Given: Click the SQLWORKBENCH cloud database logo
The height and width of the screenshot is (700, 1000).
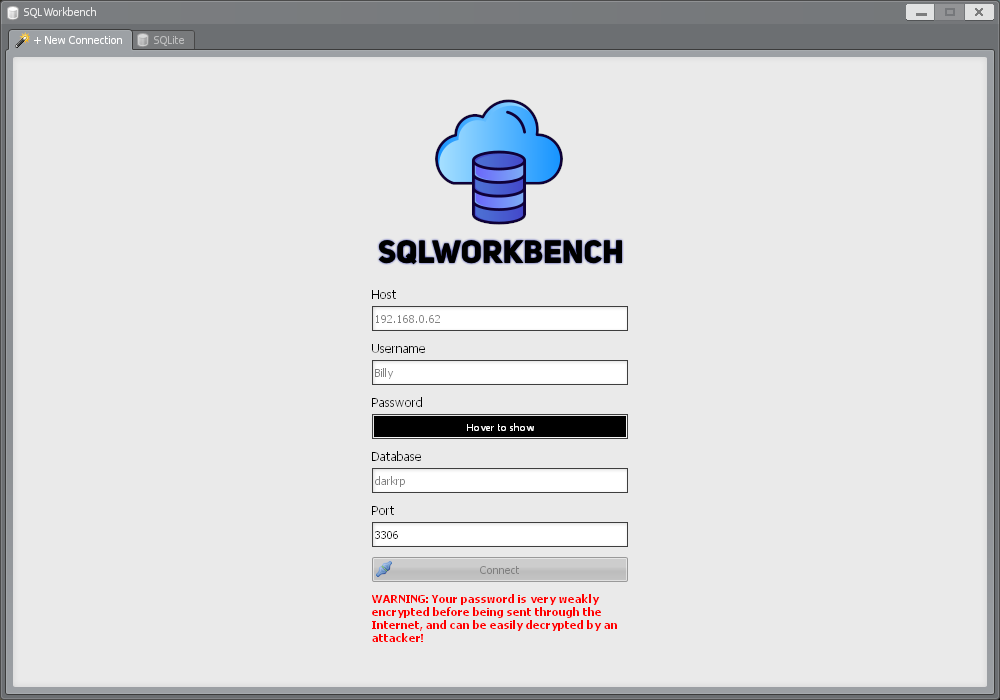Looking at the screenshot, I should pos(499,161).
